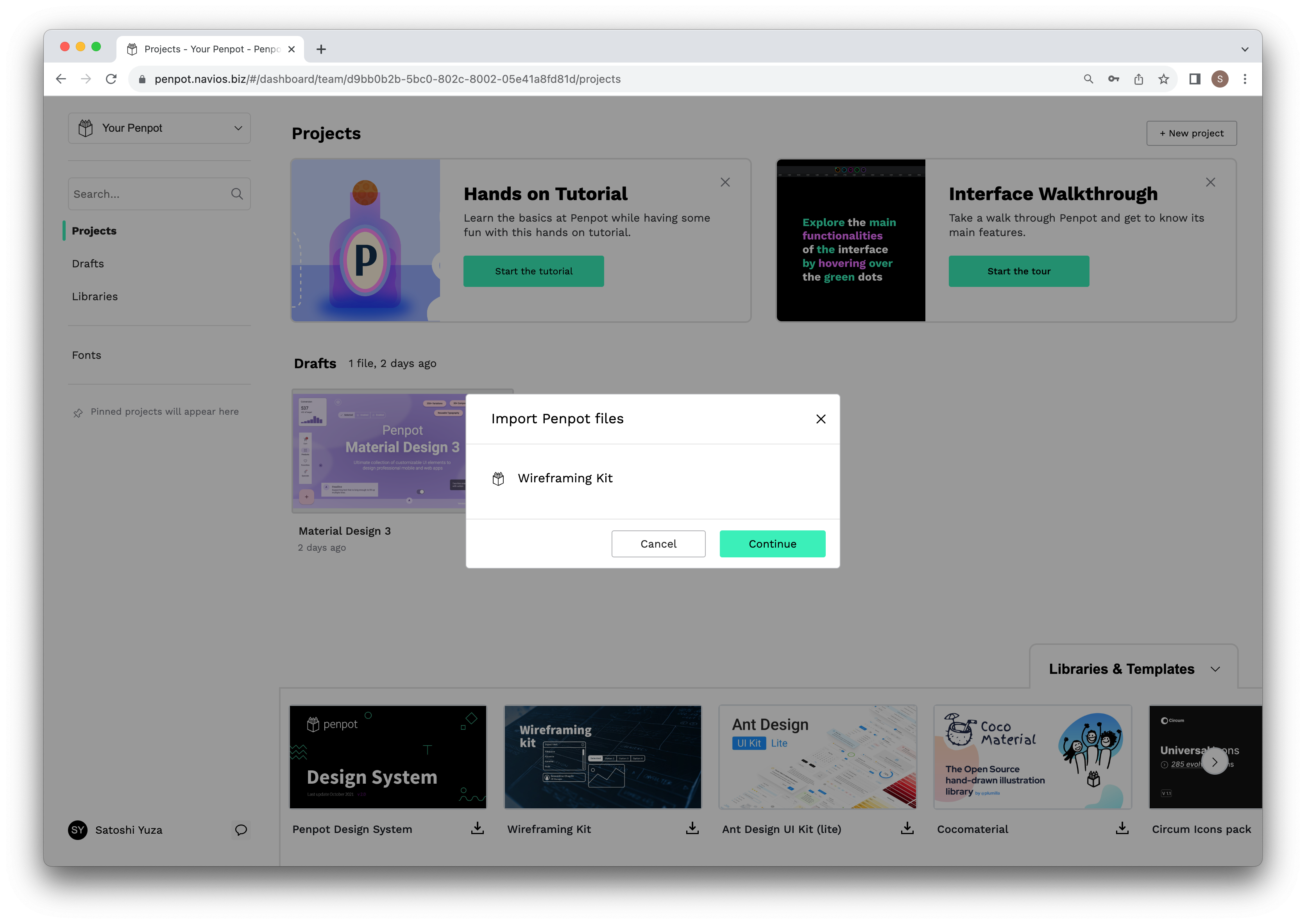Start the tutorial
The height and width of the screenshot is (924, 1306).
pyautogui.click(x=533, y=271)
